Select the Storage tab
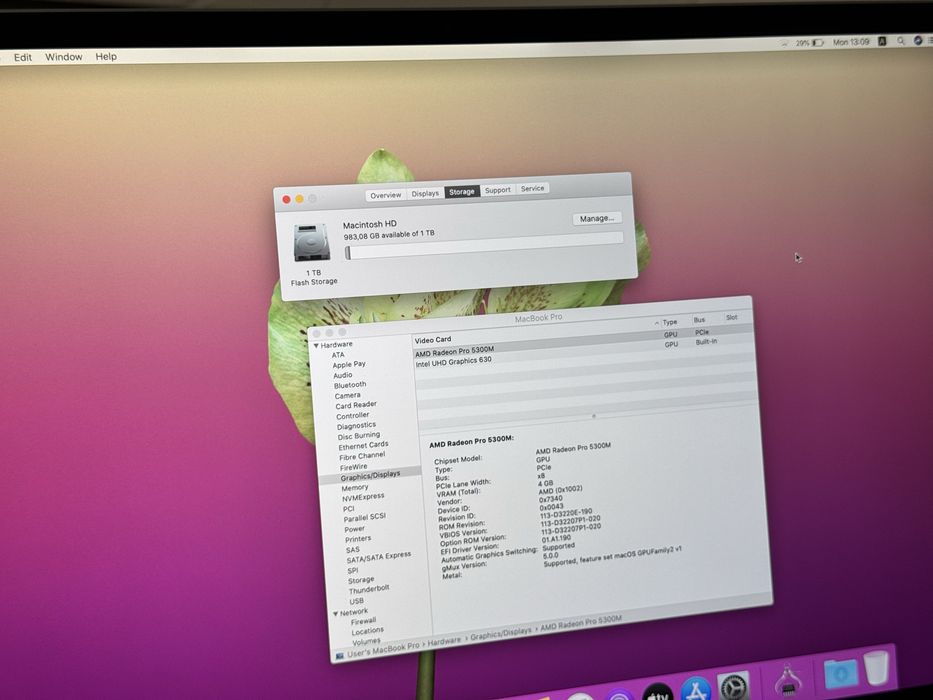This screenshot has height=700, width=933. pyautogui.click(x=462, y=191)
